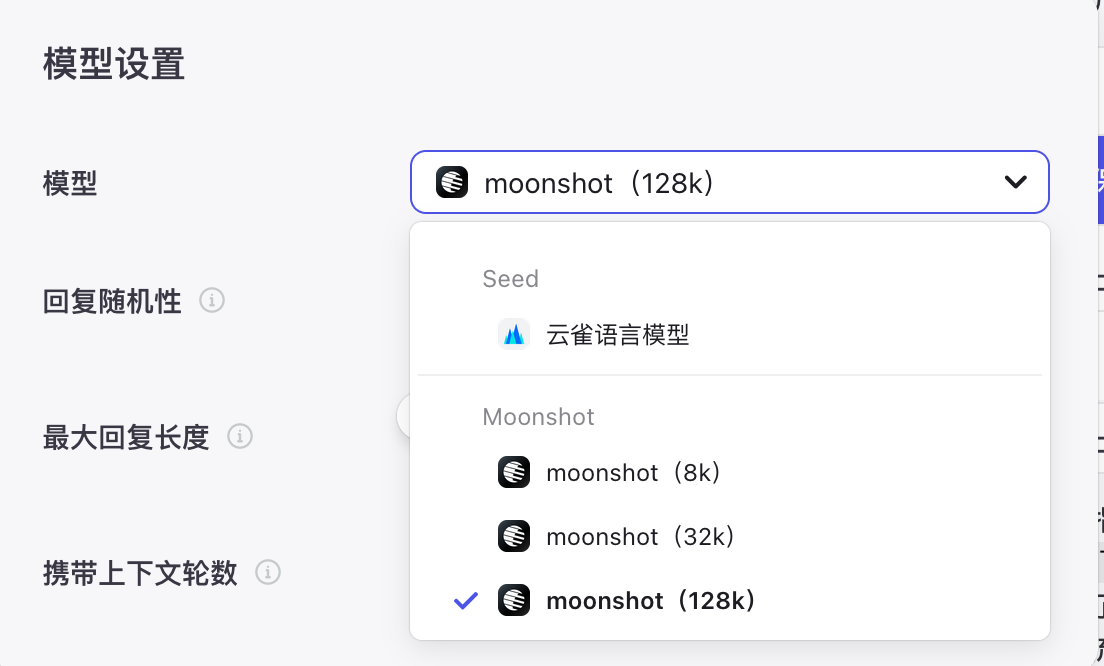Open the model selection dropdown chevron

(1016, 182)
